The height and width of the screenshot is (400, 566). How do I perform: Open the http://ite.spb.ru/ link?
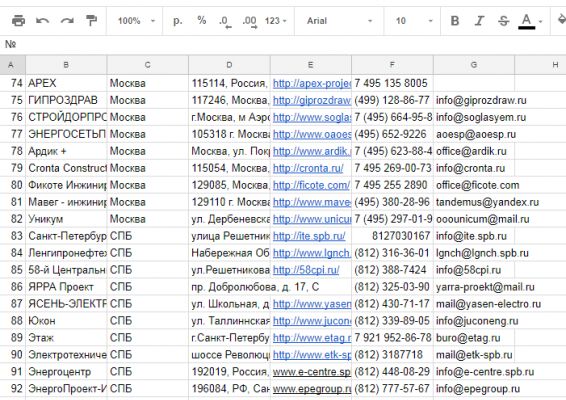[309, 236]
